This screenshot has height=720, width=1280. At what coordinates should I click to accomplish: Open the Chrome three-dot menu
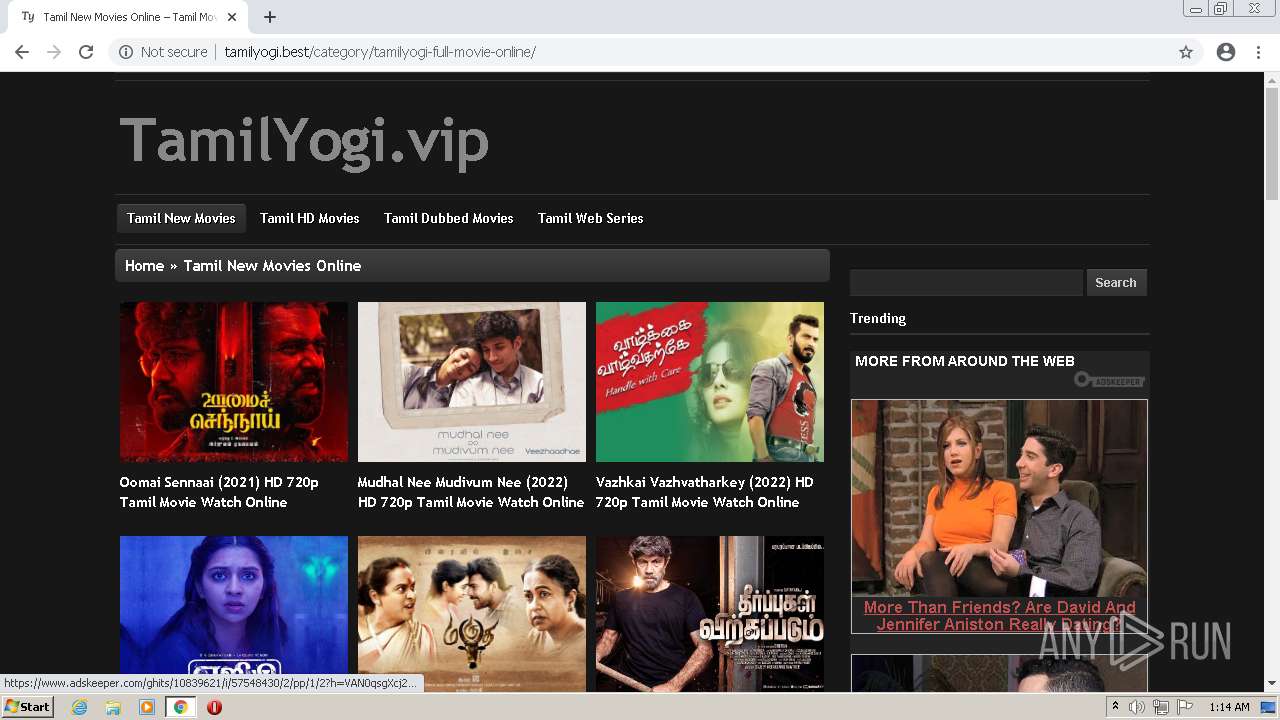[1258, 52]
